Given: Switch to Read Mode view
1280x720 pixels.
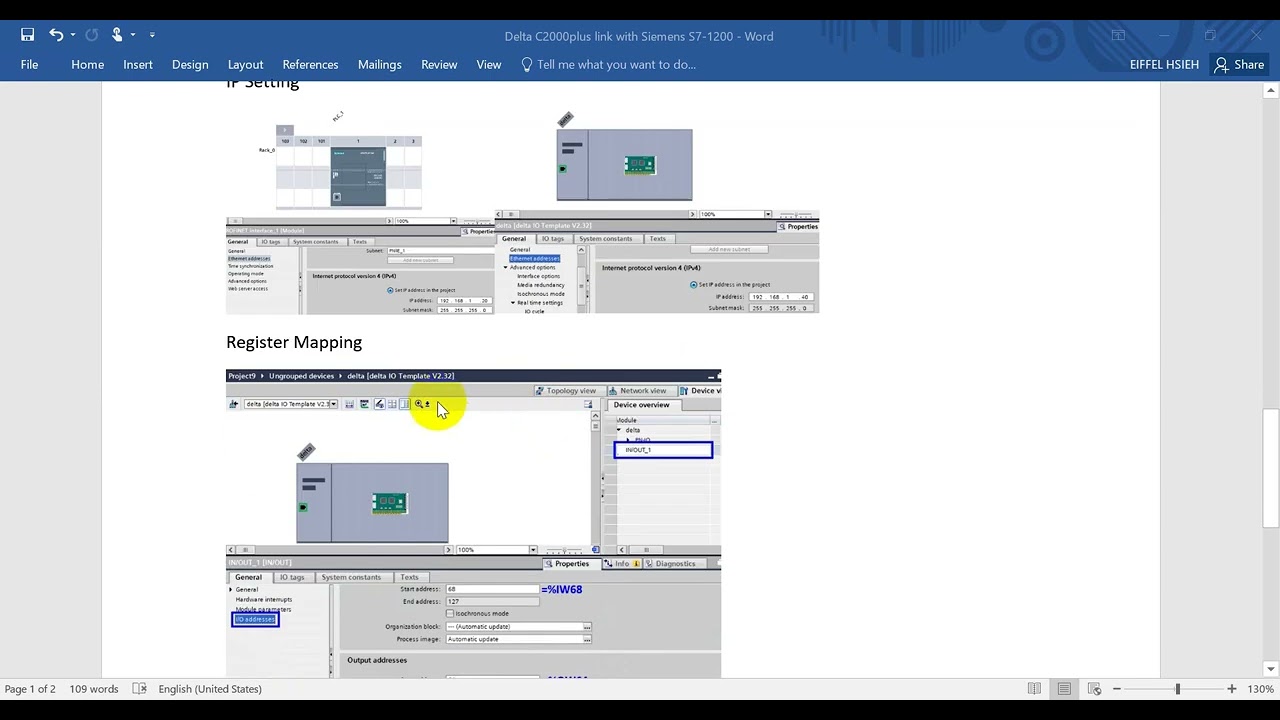Looking at the screenshot, I should [x=1034, y=689].
